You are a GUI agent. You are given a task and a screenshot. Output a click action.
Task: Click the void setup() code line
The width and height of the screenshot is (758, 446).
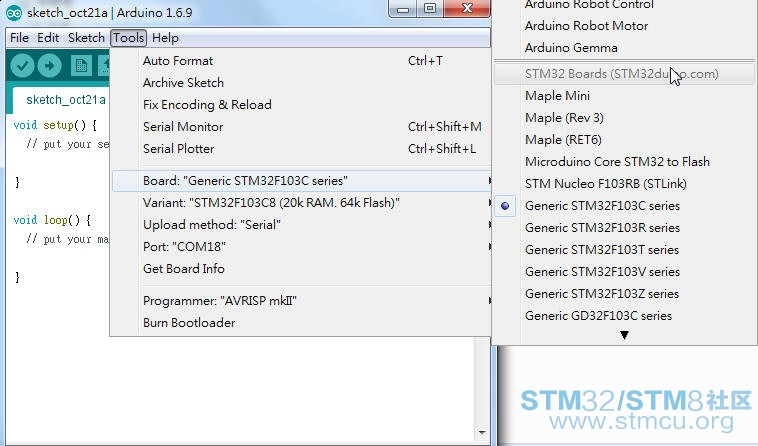55,125
